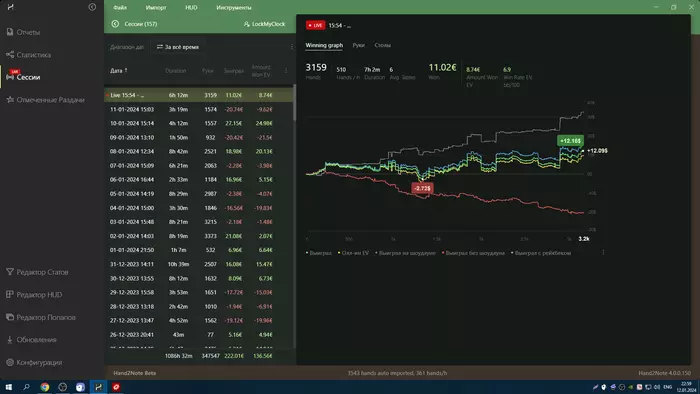Open the Обновления download item
The height and width of the screenshot is (394, 700).
(x=31, y=340)
